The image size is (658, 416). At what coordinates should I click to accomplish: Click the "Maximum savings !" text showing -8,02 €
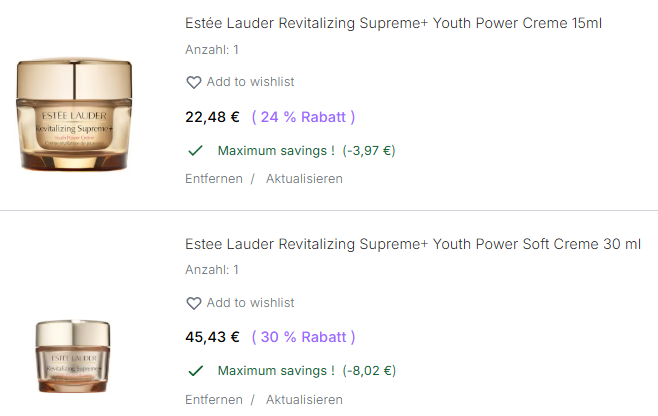coord(276,371)
